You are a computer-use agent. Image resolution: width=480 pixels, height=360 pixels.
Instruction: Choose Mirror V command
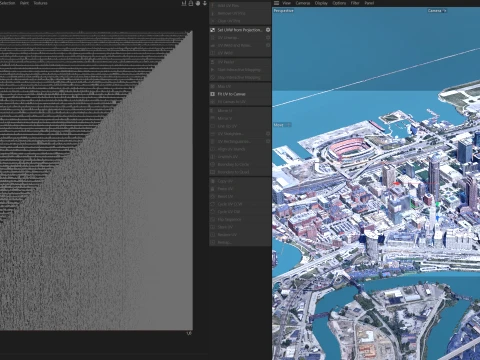(240, 118)
